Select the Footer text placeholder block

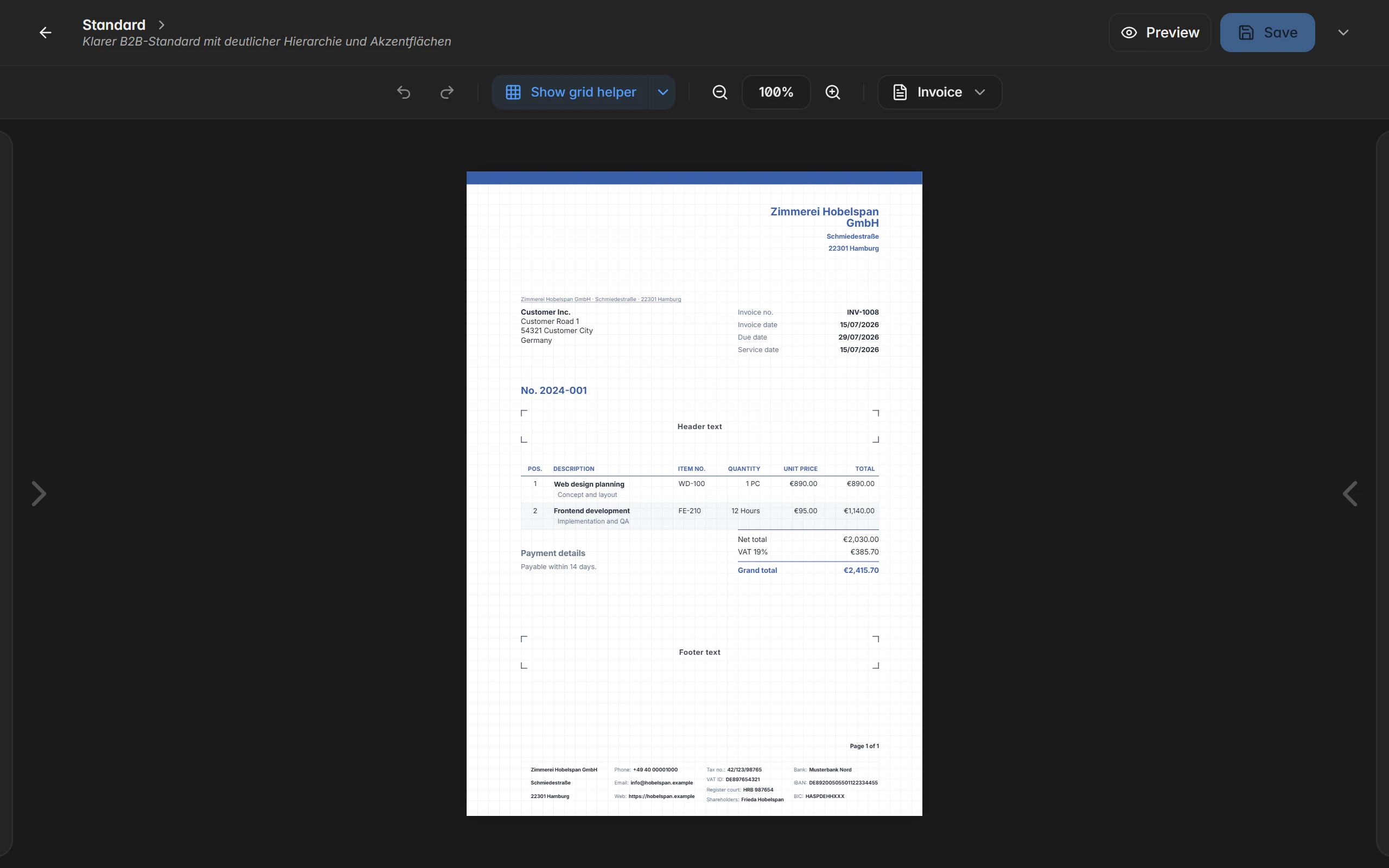700,652
